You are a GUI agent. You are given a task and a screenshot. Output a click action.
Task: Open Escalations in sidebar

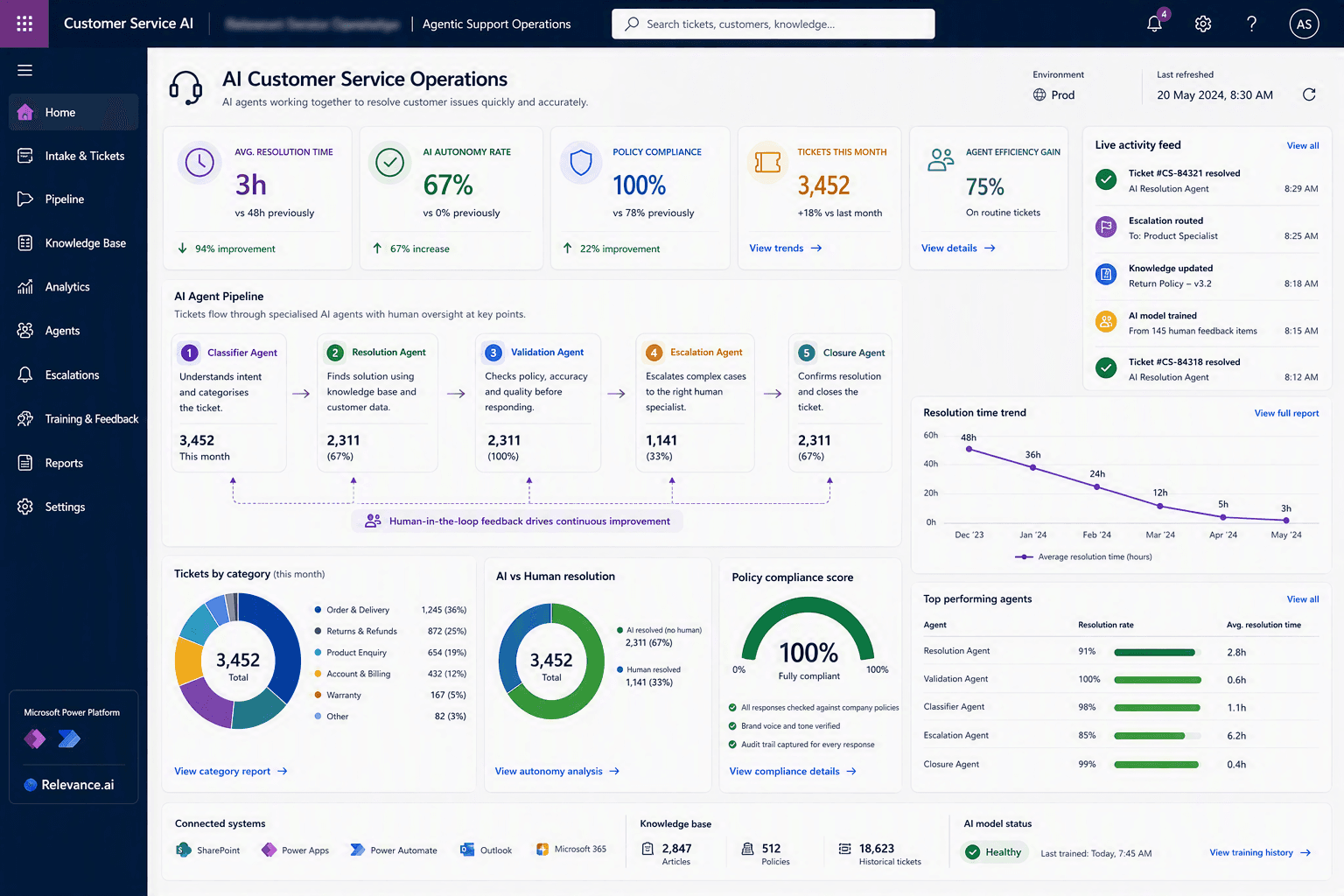(x=73, y=374)
